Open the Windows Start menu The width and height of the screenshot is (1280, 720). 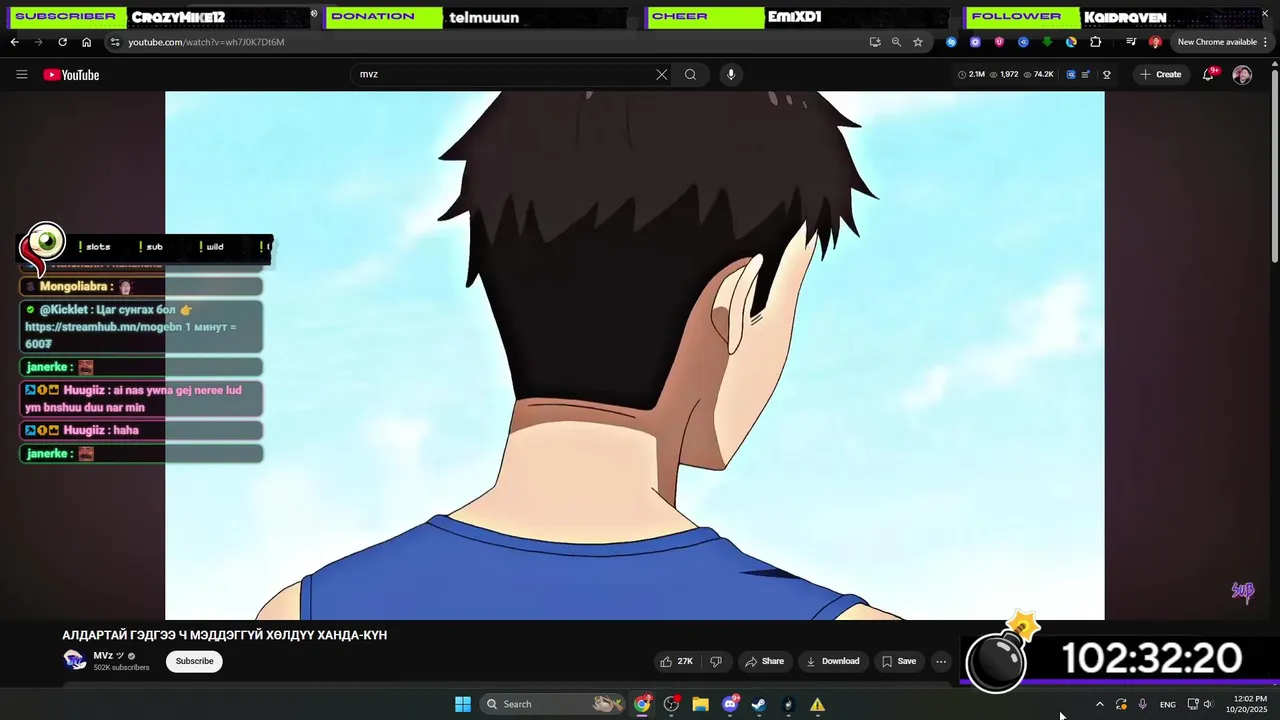click(x=463, y=704)
